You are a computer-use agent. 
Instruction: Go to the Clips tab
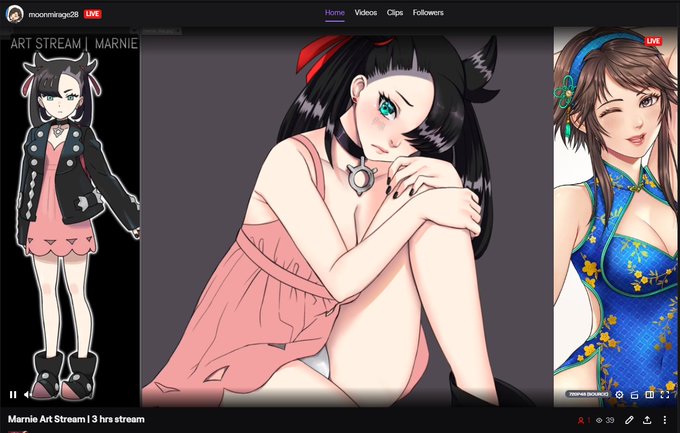click(395, 13)
